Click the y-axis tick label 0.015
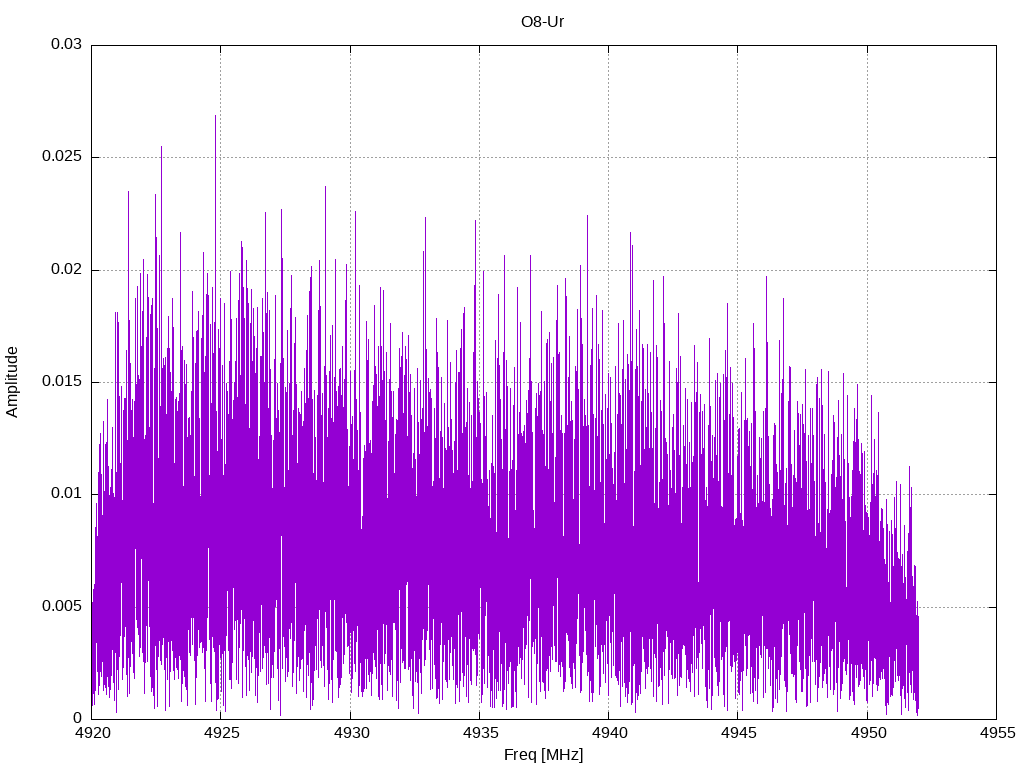The height and width of the screenshot is (768, 1024). click(x=62, y=381)
